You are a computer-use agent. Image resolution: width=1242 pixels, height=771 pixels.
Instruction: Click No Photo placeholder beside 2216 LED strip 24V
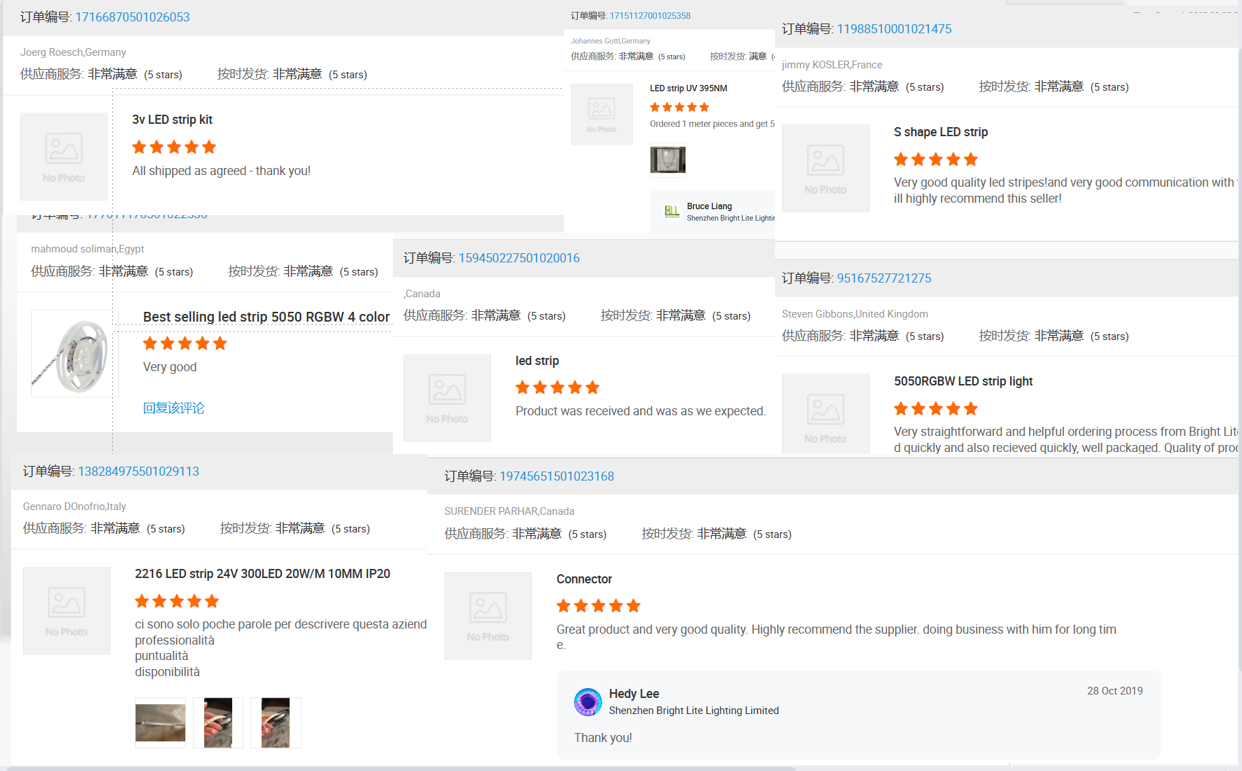[67, 611]
